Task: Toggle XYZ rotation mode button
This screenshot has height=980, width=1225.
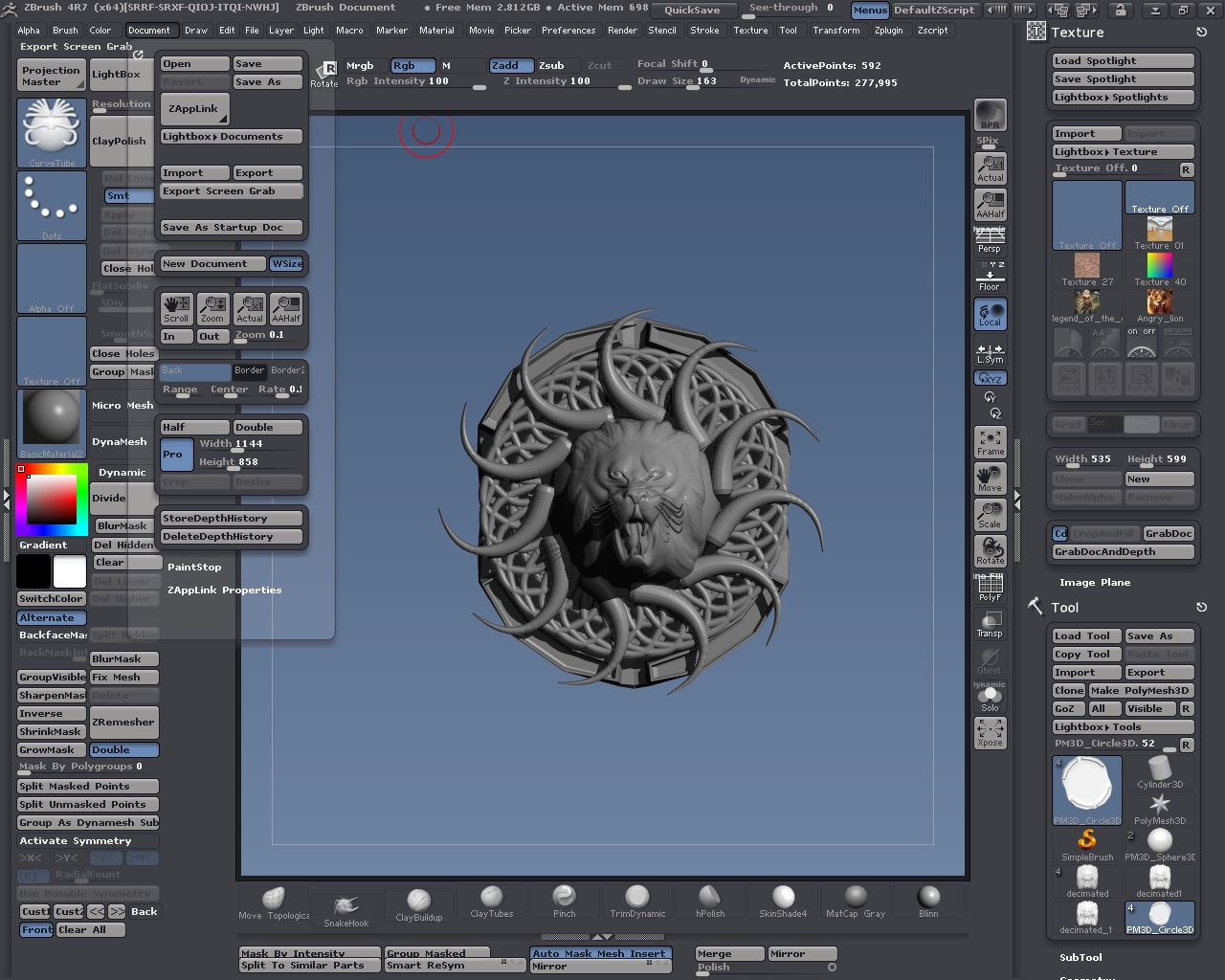Action: click(x=991, y=379)
